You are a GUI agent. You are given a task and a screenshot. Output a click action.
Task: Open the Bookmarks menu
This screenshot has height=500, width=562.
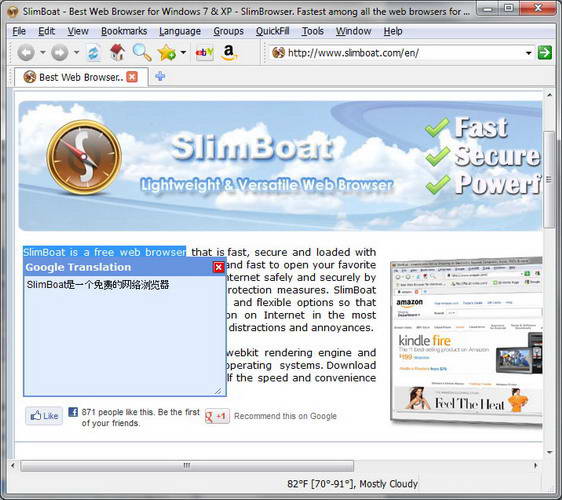(x=124, y=31)
